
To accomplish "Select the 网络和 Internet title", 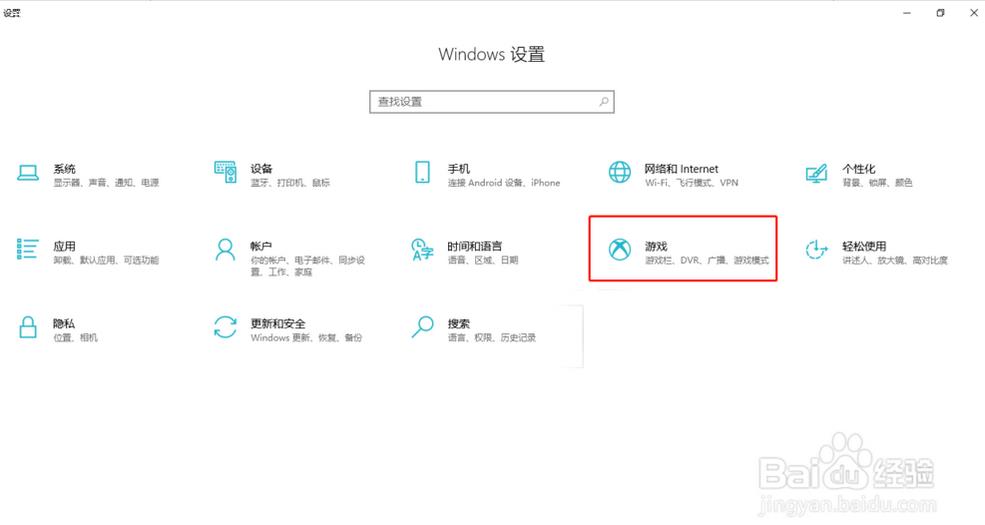I will click(681, 168).
